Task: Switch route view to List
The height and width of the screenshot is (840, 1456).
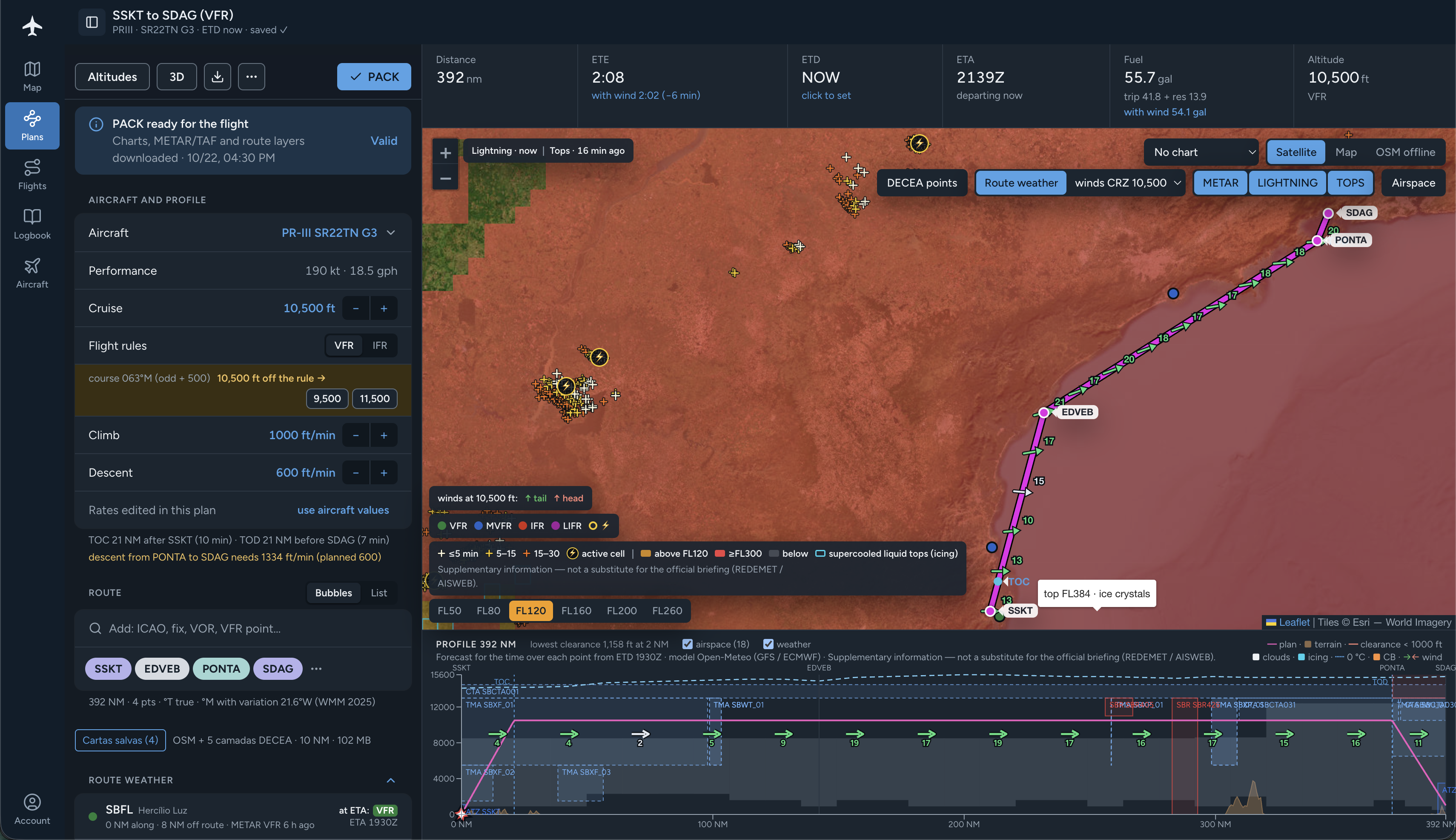Action: (x=379, y=593)
